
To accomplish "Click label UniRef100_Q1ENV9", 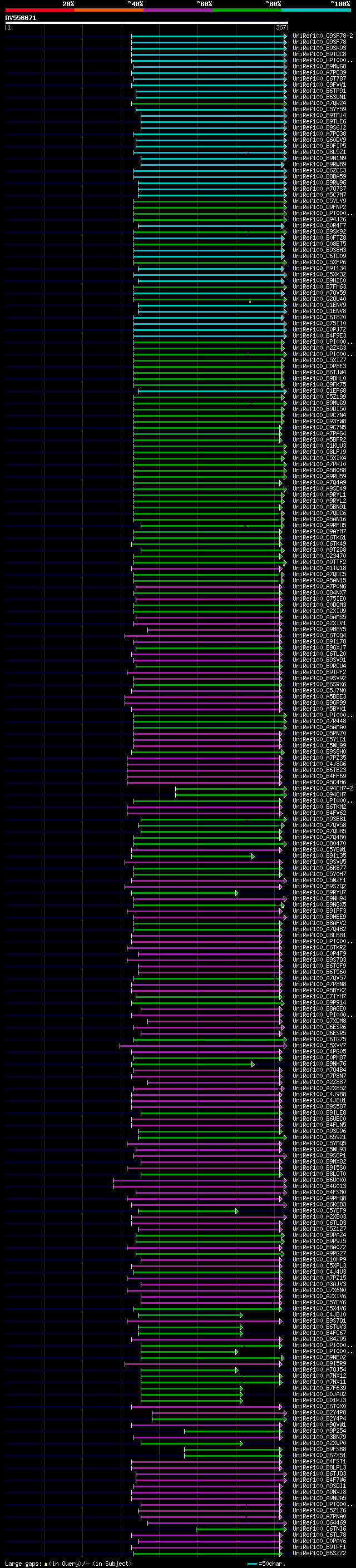I will click(x=319, y=305).
